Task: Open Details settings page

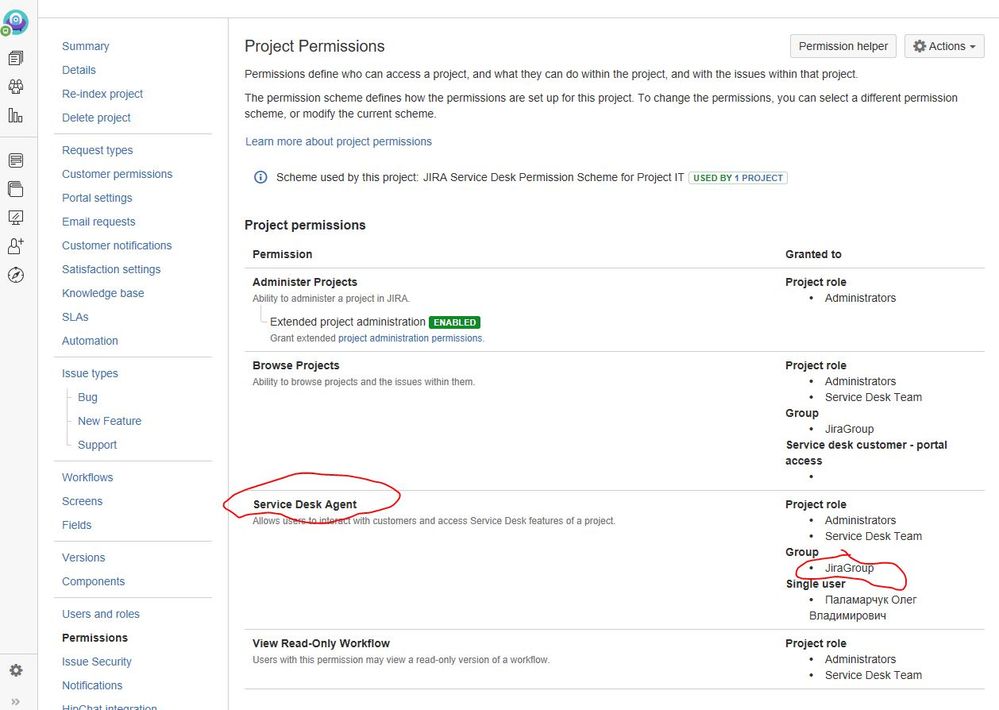Action: click(79, 70)
